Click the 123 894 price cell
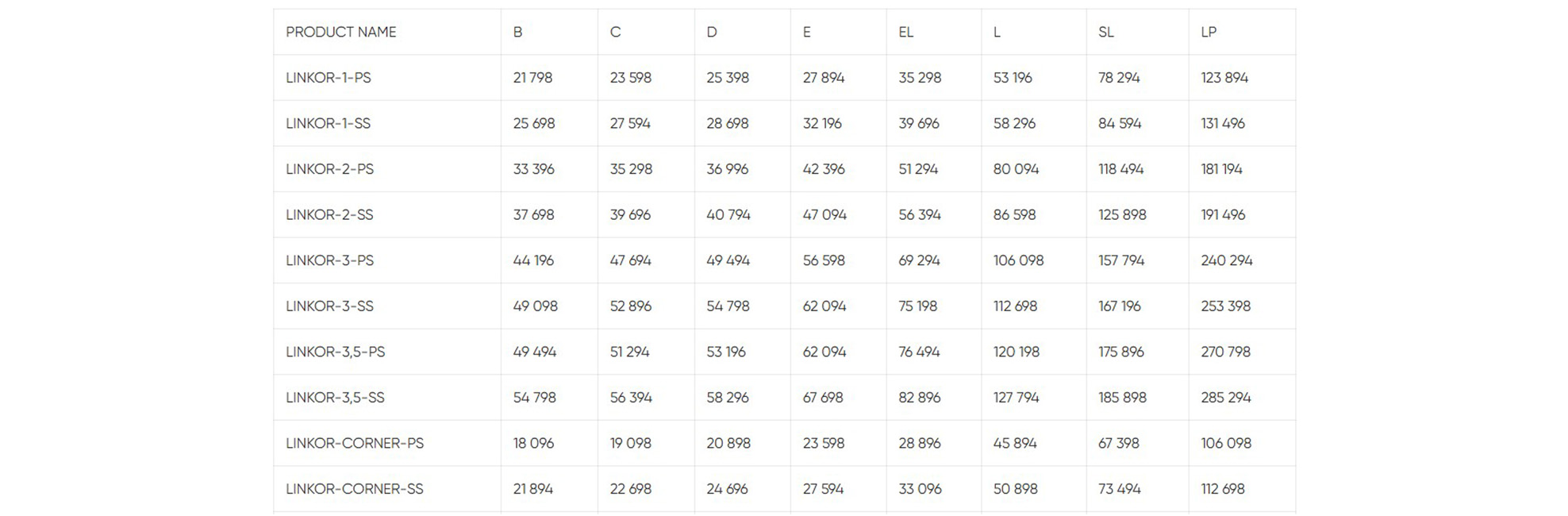The image size is (1568, 516). pos(1224,78)
